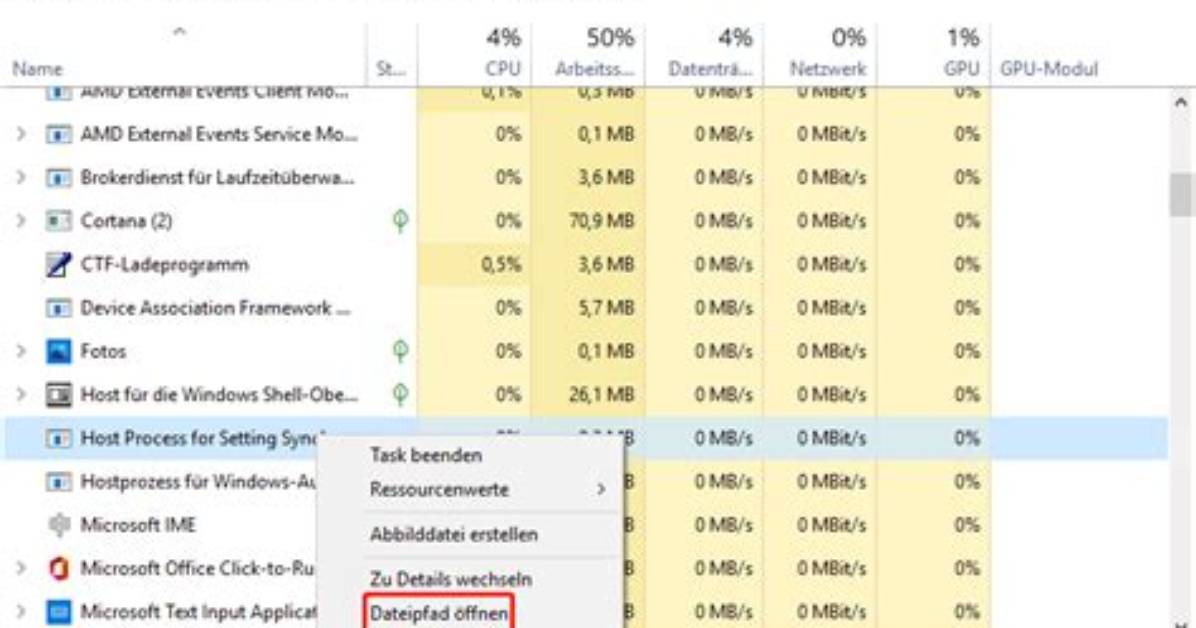Choose Task beenden from context menu
Viewport: 1196px width, 628px height.
pyautogui.click(x=426, y=455)
